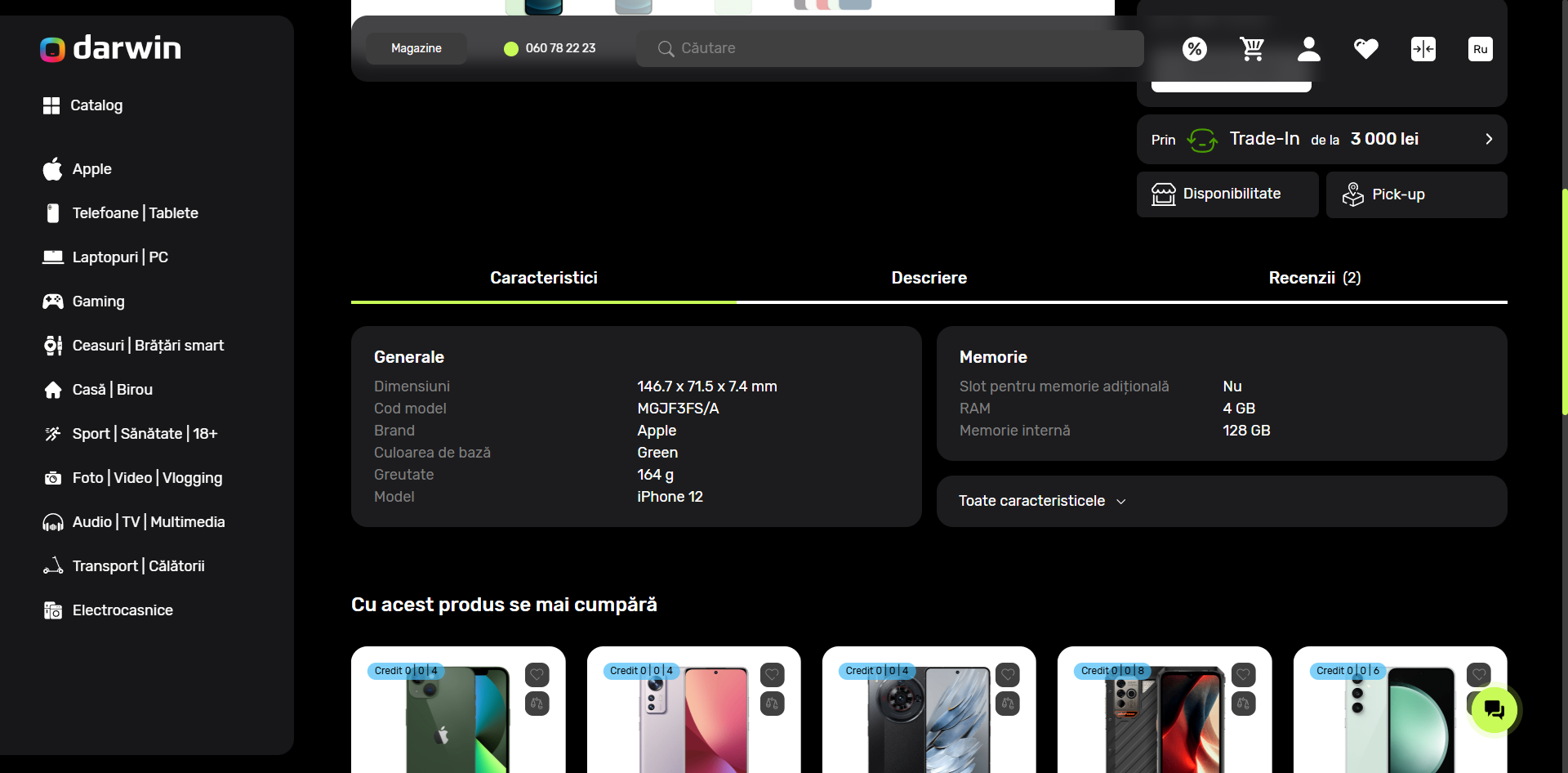Switch to the Descriere tab
The image size is (1568, 773).
(929, 278)
